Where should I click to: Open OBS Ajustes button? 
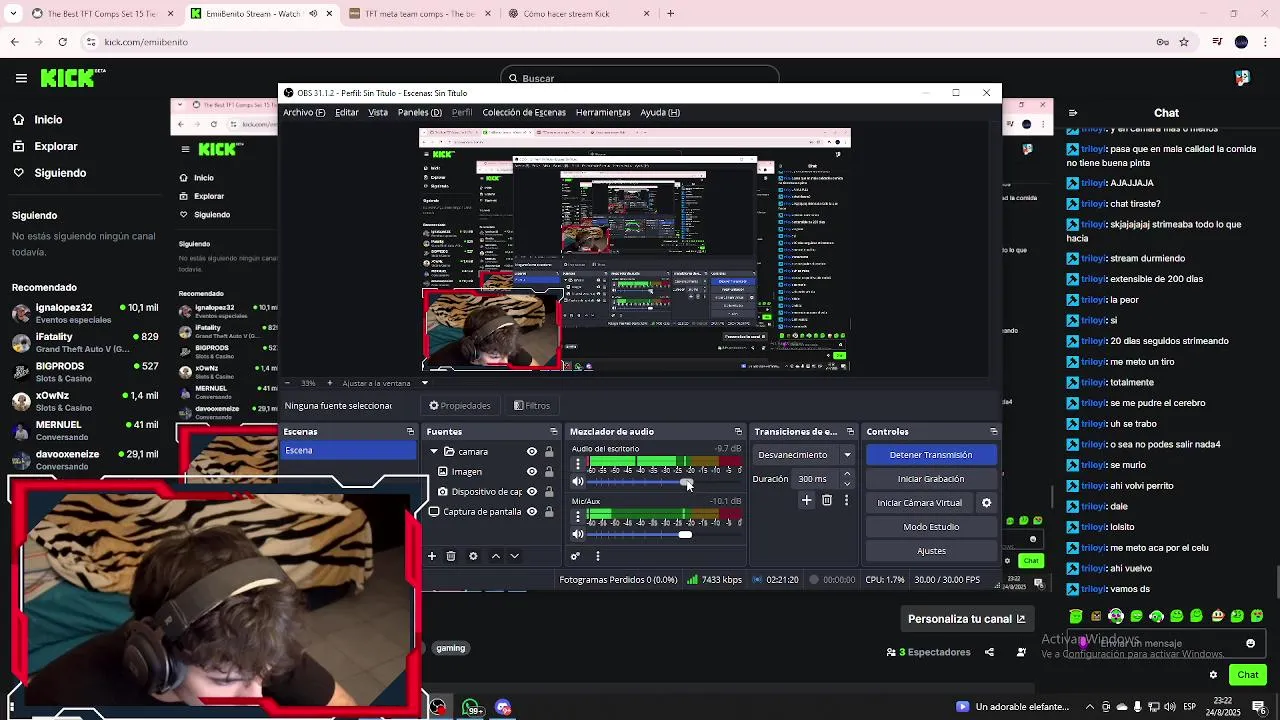point(931,551)
